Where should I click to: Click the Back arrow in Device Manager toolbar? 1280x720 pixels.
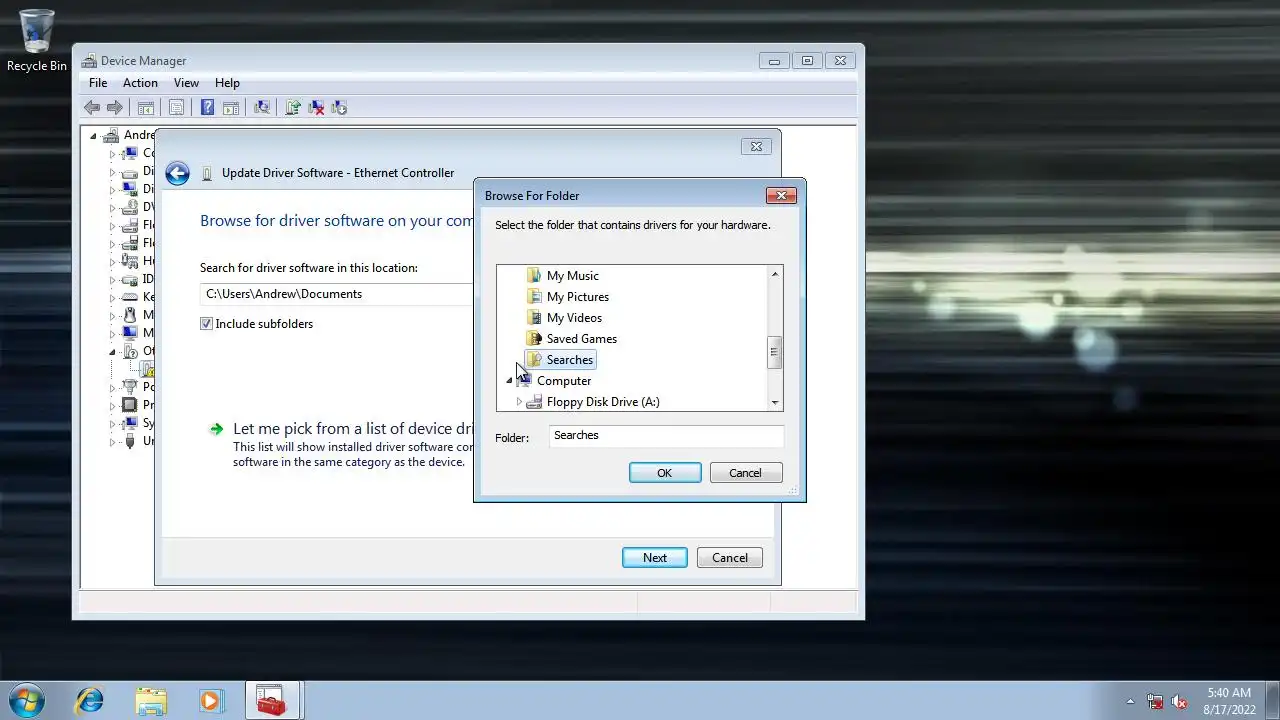point(92,108)
